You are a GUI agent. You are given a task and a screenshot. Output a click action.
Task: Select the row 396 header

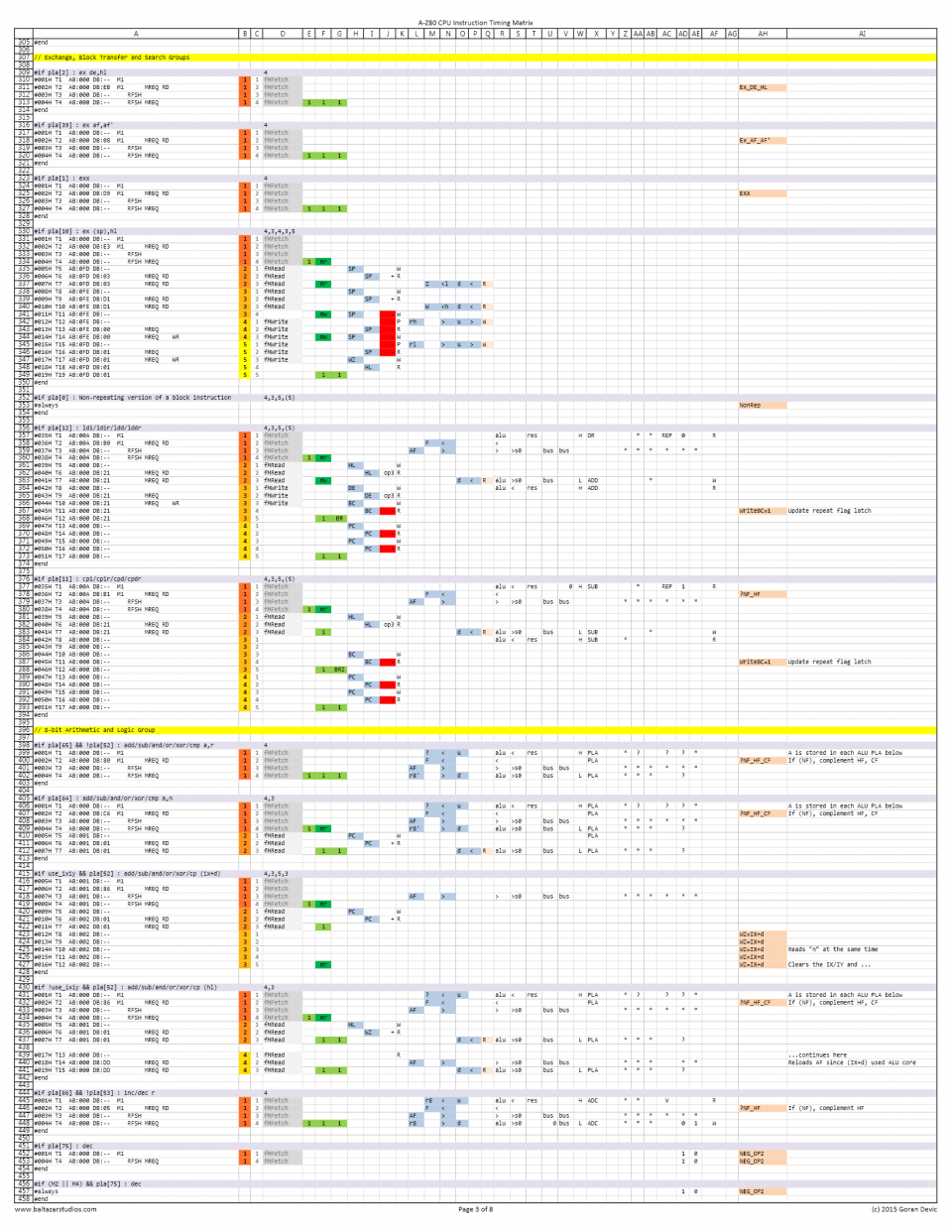point(23,730)
